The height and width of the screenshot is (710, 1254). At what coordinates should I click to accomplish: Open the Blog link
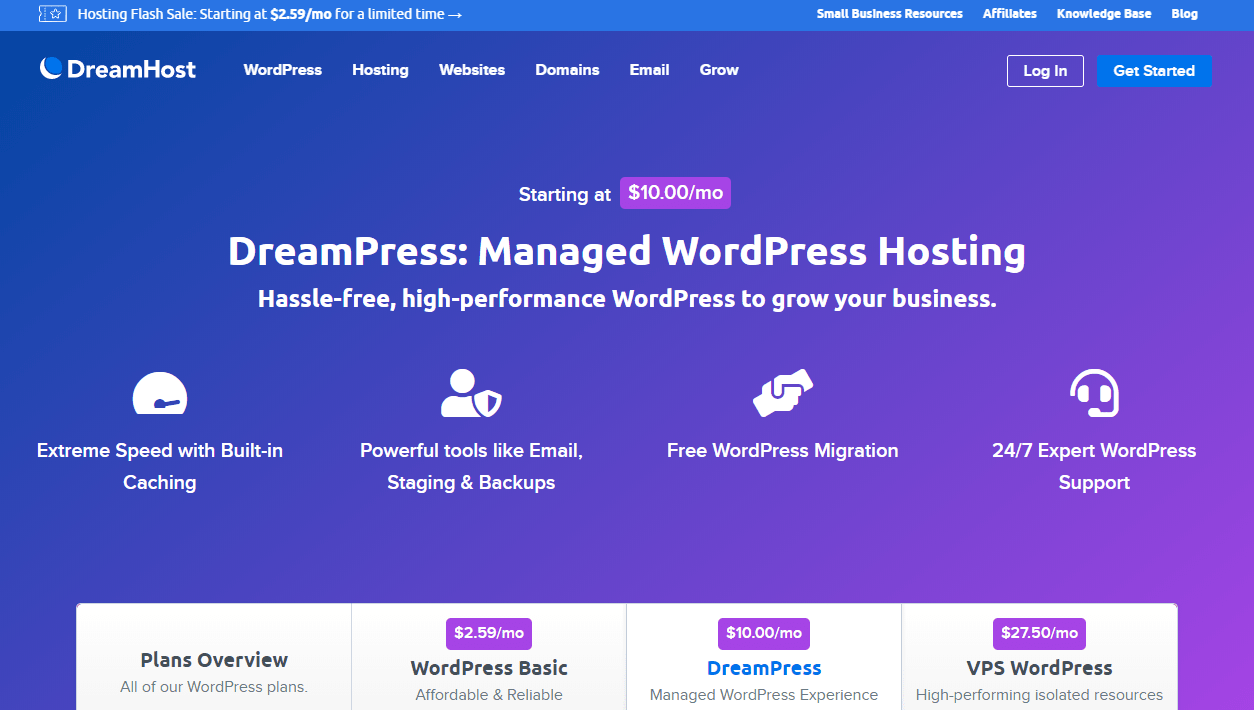[x=1184, y=14]
